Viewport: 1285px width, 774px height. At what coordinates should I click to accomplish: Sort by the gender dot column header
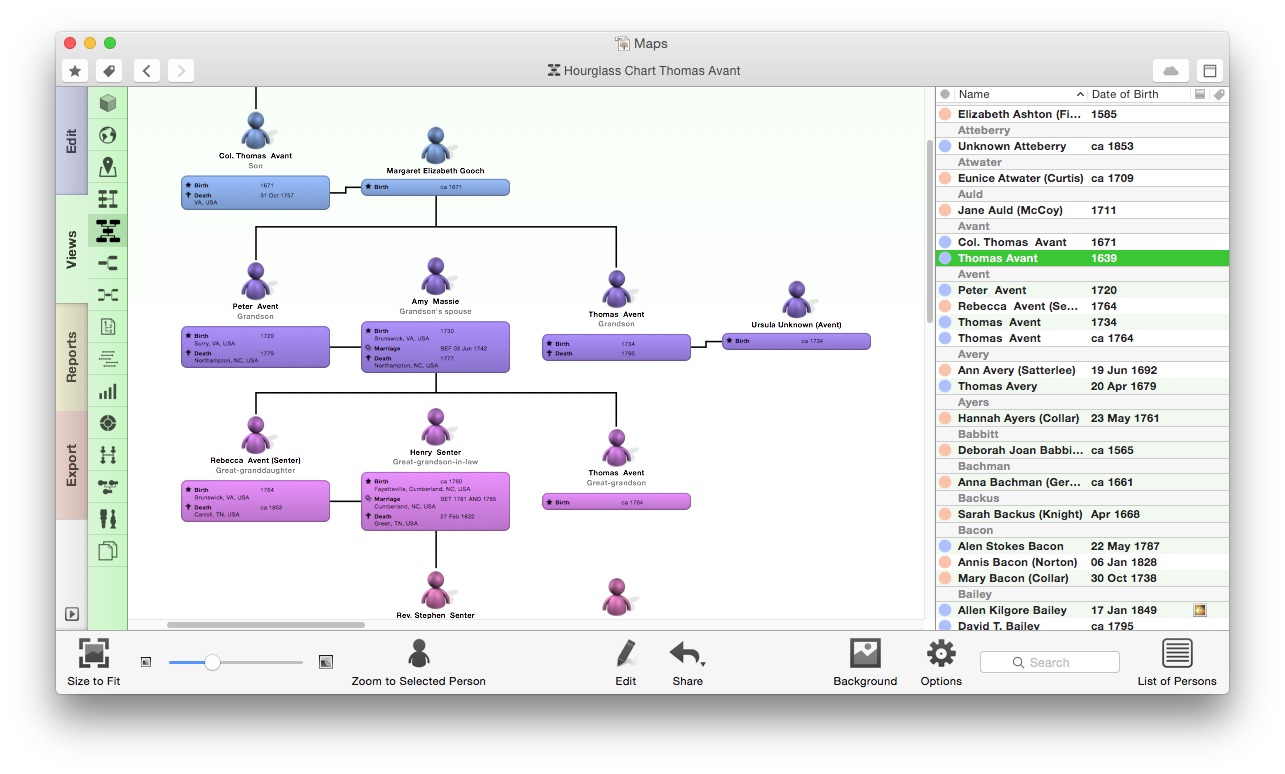pos(945,94)
